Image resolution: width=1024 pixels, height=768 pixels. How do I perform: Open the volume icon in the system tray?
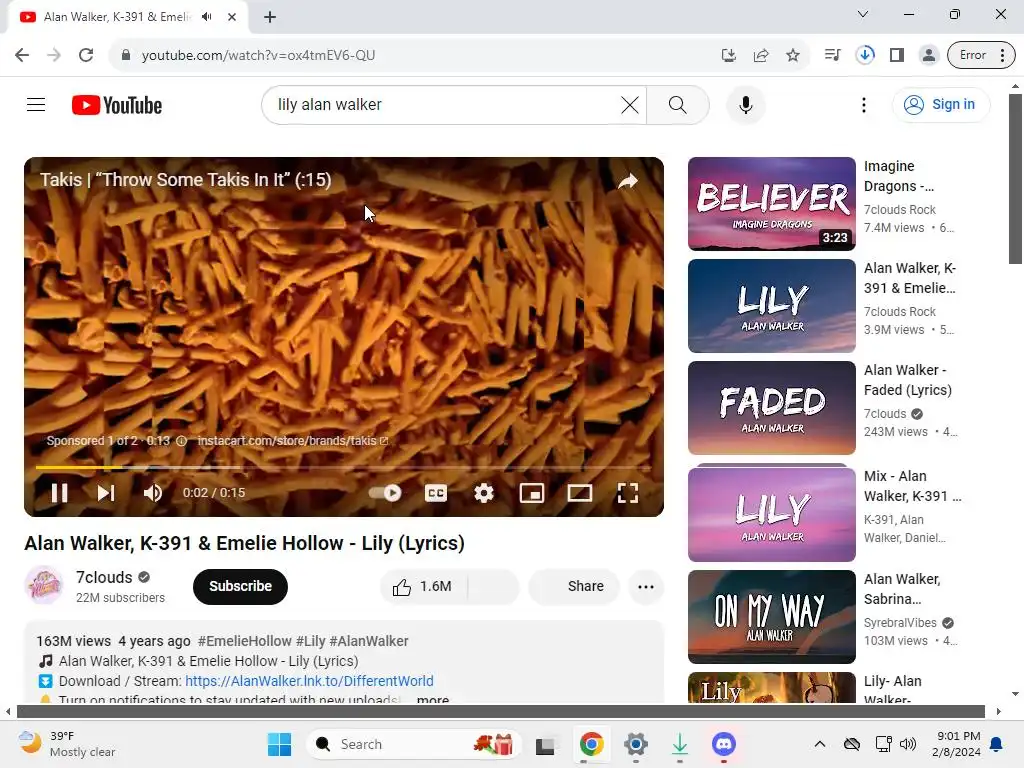[908, 744]
